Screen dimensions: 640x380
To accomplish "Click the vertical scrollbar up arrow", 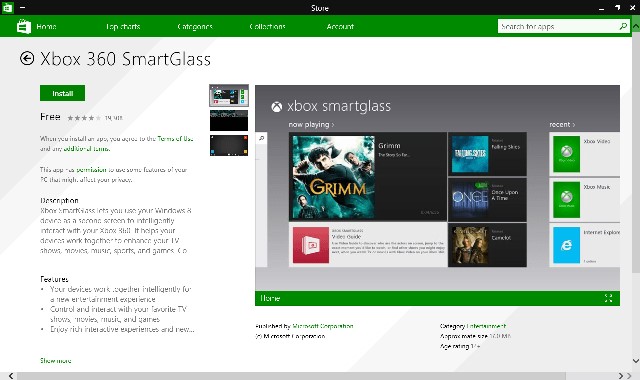I will (636, 26).
